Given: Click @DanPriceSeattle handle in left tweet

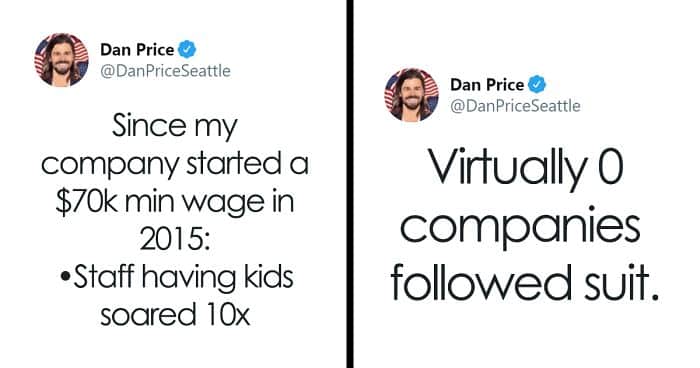Looking at the screenshot, I should click(x=166, y=71).
